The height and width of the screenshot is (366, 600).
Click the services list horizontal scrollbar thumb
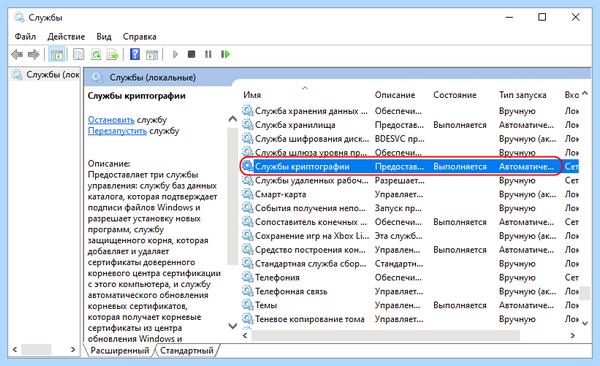pyautogui.click(x=385, y=335)
